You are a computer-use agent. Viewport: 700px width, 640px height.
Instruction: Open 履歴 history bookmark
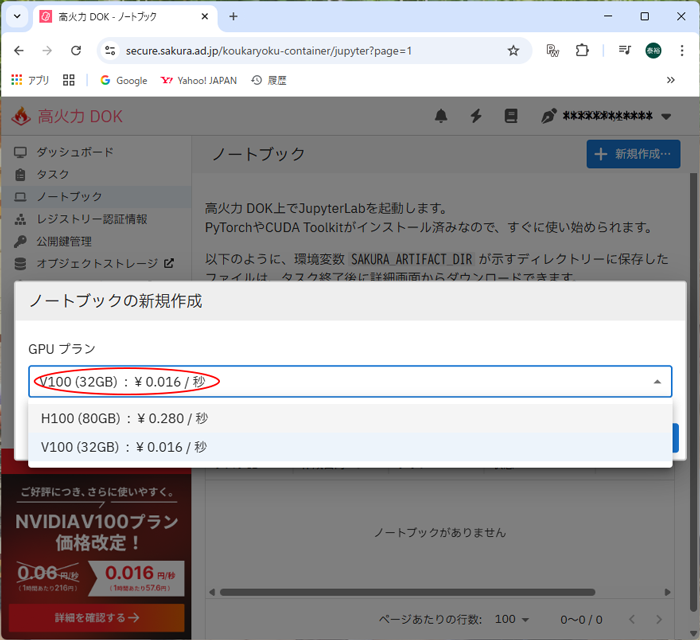(x=269, y=80)
